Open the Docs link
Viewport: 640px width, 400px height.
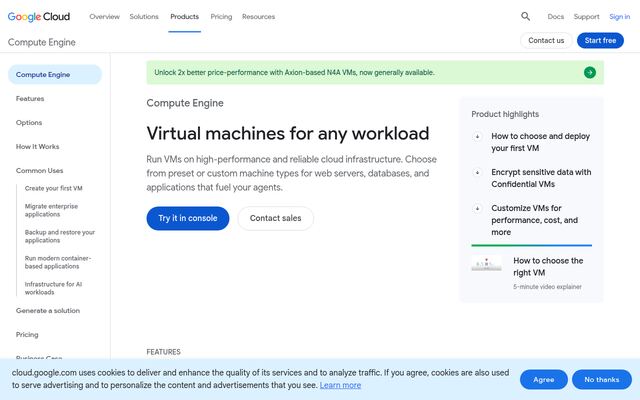[x=556, y=17]
